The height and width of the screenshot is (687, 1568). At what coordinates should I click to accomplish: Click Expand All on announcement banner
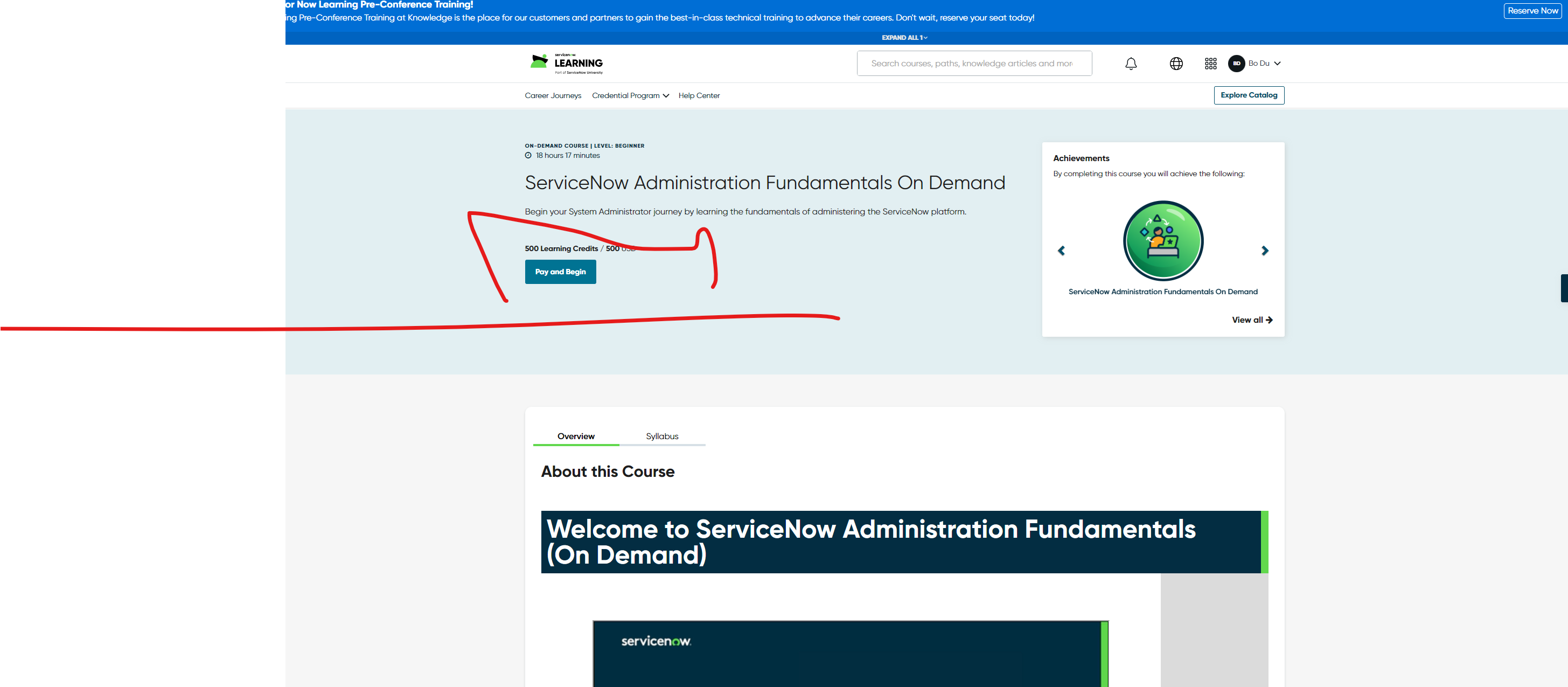(x=904, y=38)
